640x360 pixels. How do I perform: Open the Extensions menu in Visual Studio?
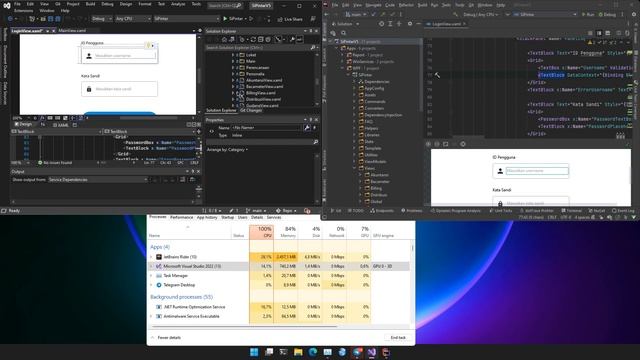point(23,11)
